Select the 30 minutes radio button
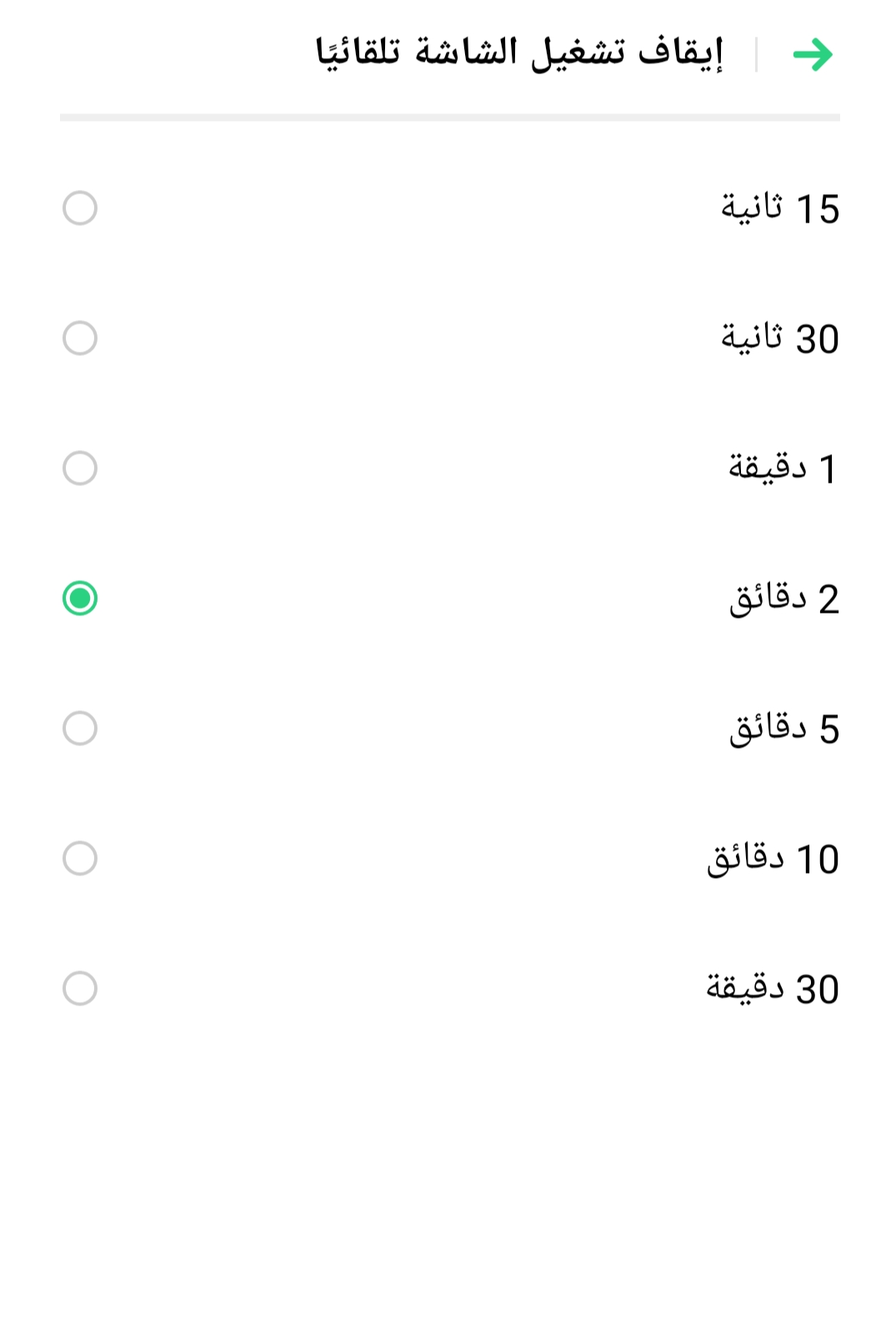896x1329 pixels. coord(80,989)
